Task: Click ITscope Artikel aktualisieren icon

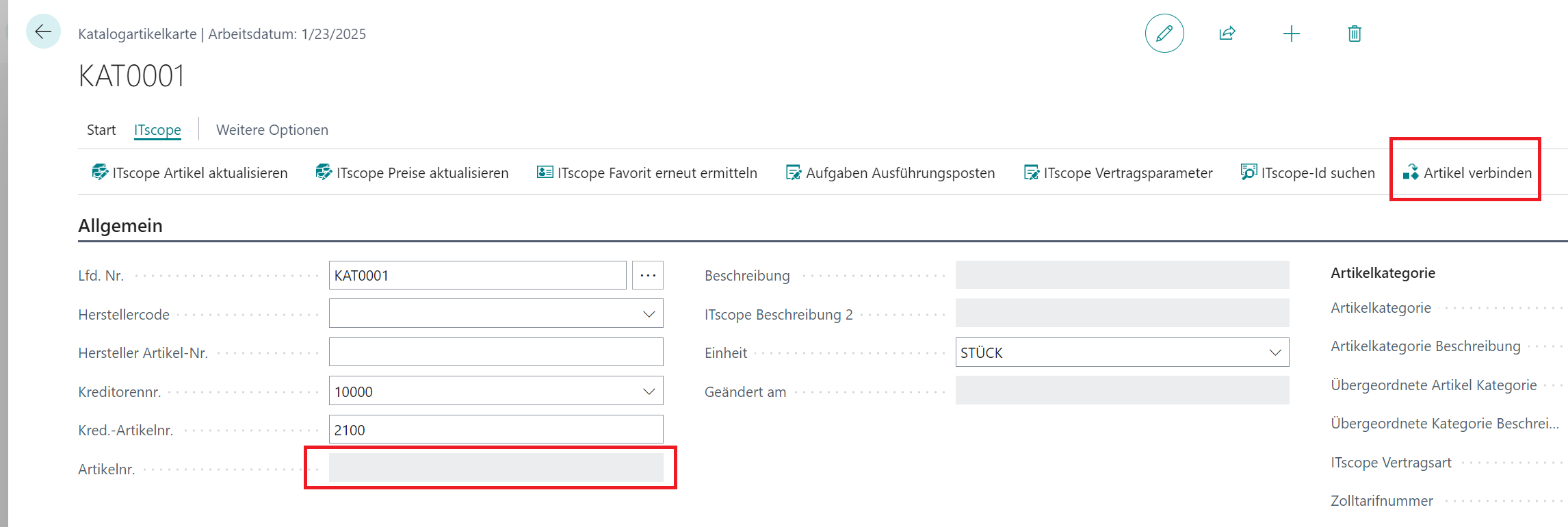Action: click(x=100, y=172)
